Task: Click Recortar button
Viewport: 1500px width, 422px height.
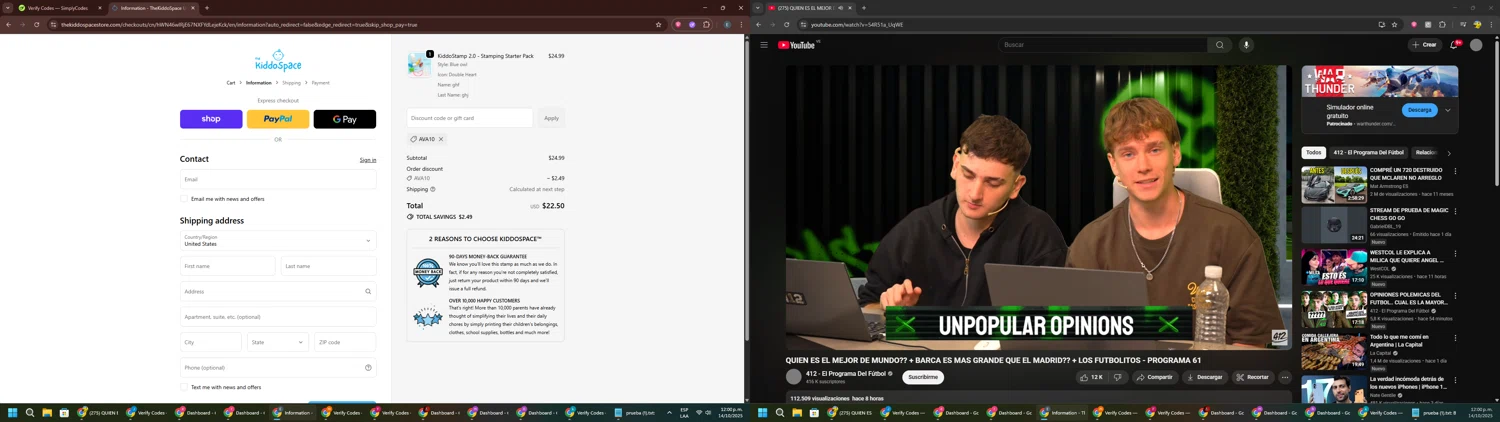Action: coord(1252,377)
